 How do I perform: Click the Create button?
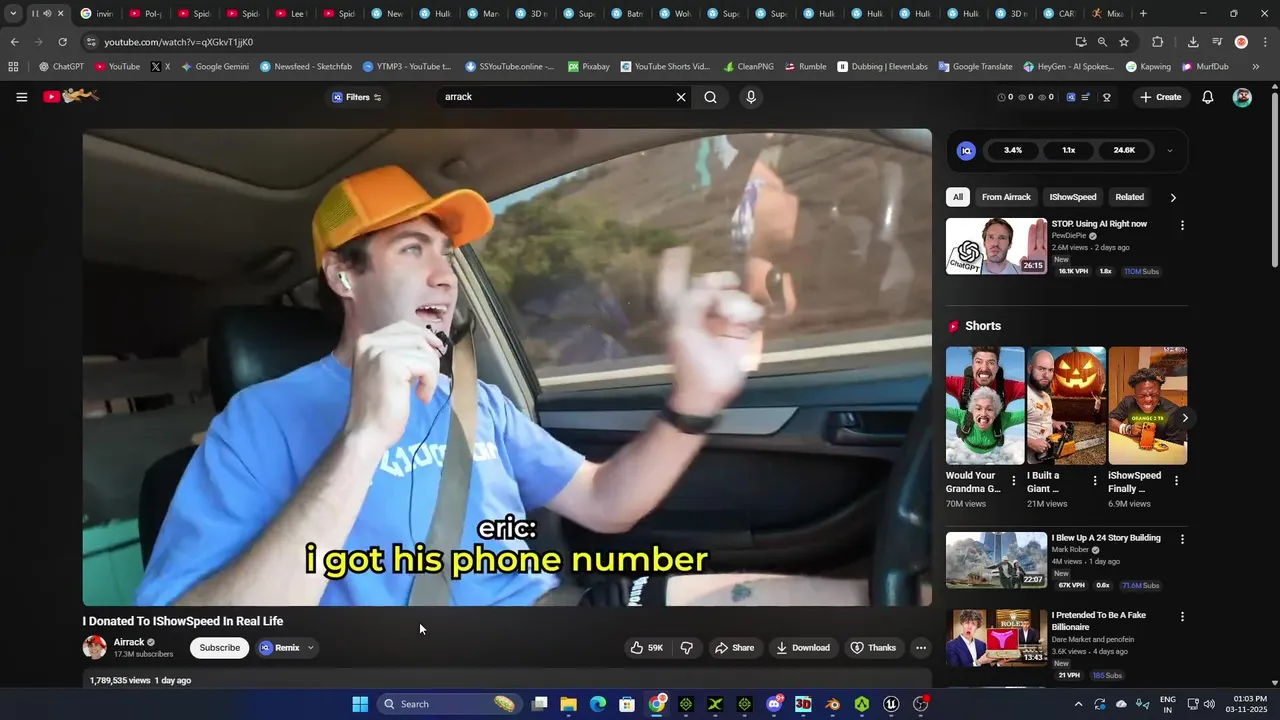[x=1160, y=97]
